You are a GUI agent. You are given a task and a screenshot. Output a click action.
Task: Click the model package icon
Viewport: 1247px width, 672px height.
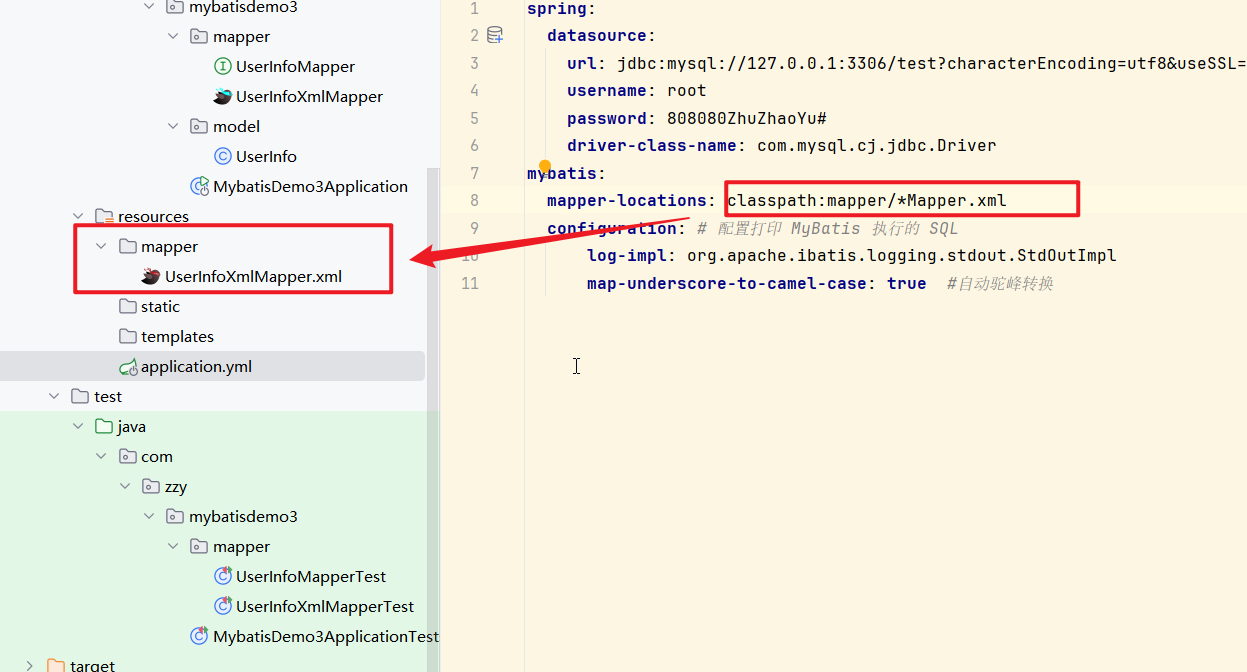click(199, 127)
